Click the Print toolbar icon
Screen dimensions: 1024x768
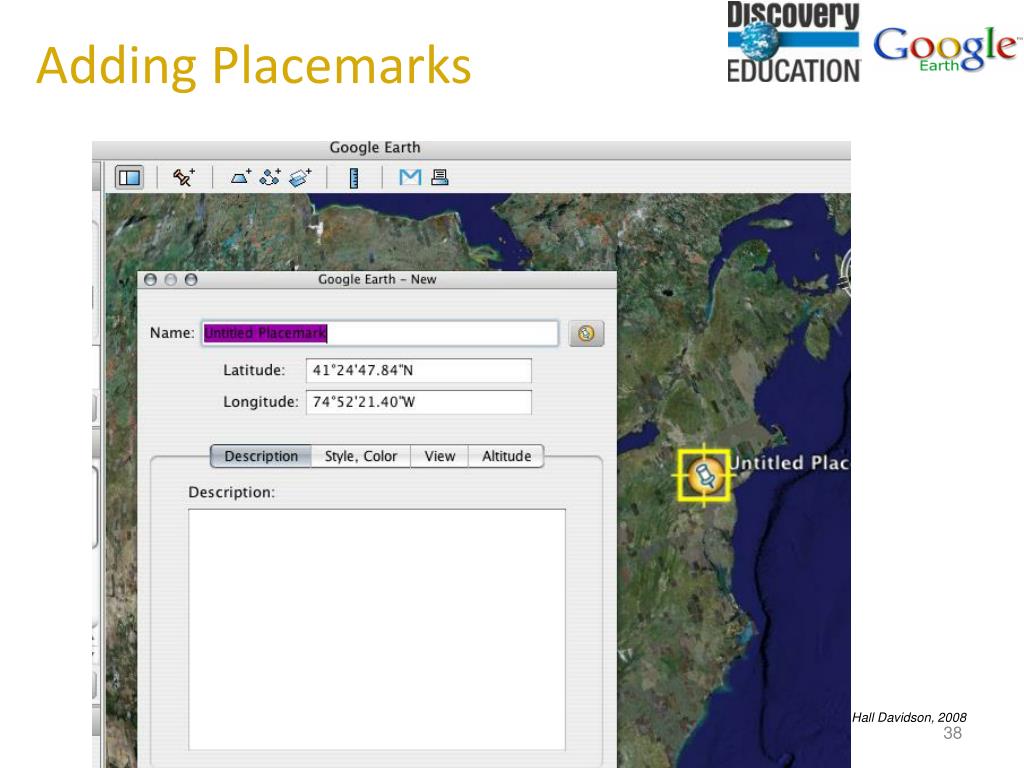coord(440,177)
